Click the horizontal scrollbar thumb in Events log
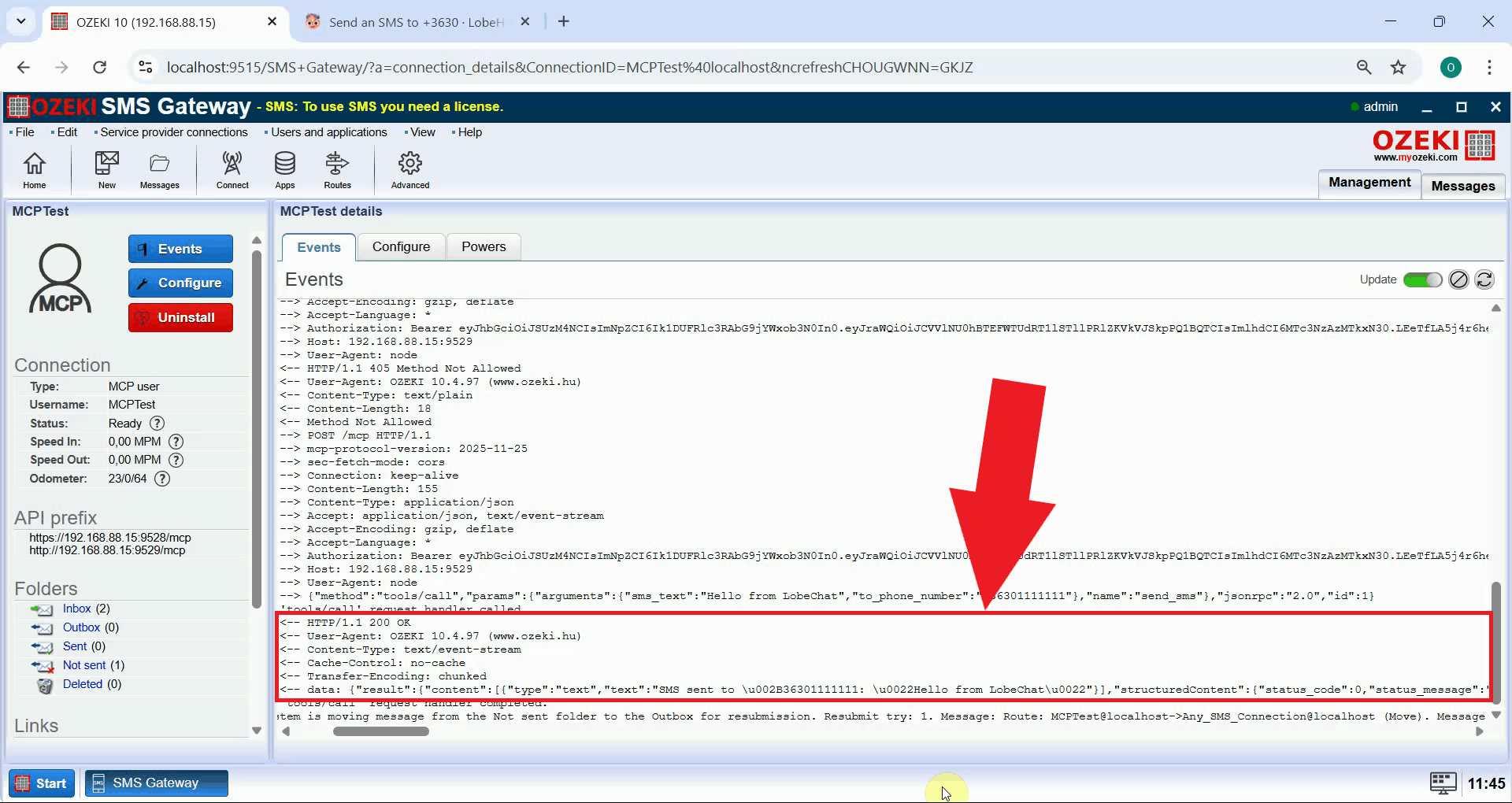Screen dimensions: 1512x803 (x=380, y=731)
